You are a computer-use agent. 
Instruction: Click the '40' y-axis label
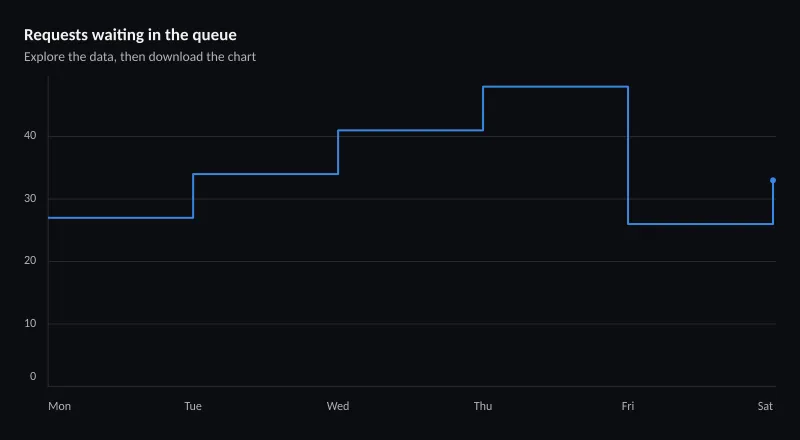(x=30, y=136)
